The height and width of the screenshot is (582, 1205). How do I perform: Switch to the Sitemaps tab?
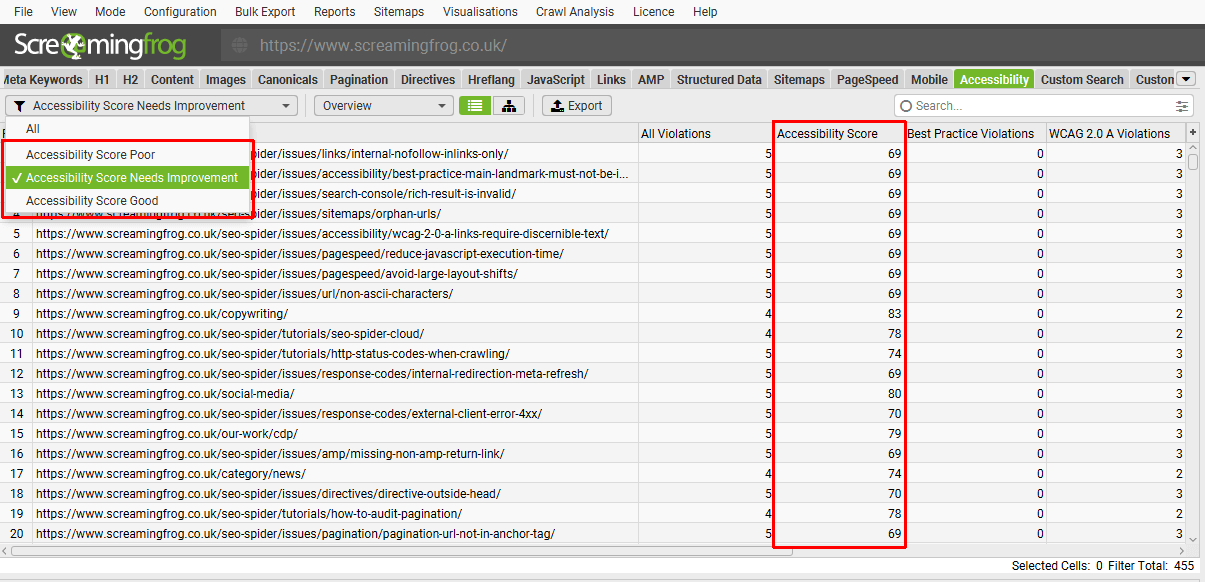tap(799, 80)
